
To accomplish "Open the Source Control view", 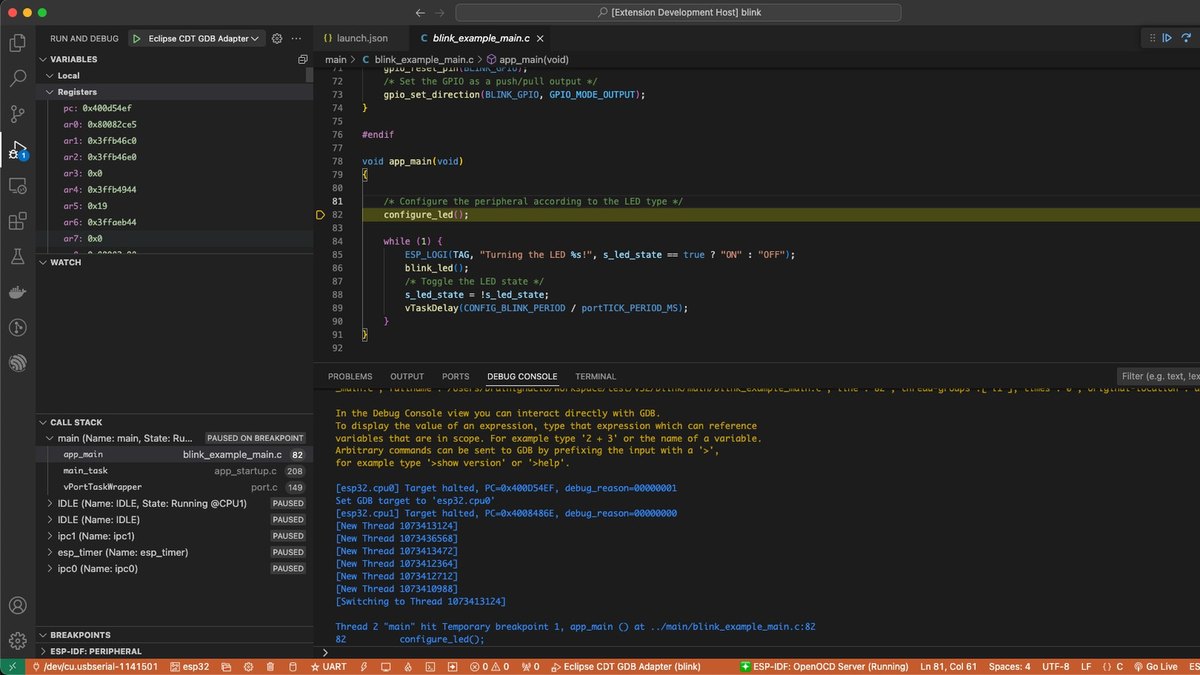I will coord(17,114).
